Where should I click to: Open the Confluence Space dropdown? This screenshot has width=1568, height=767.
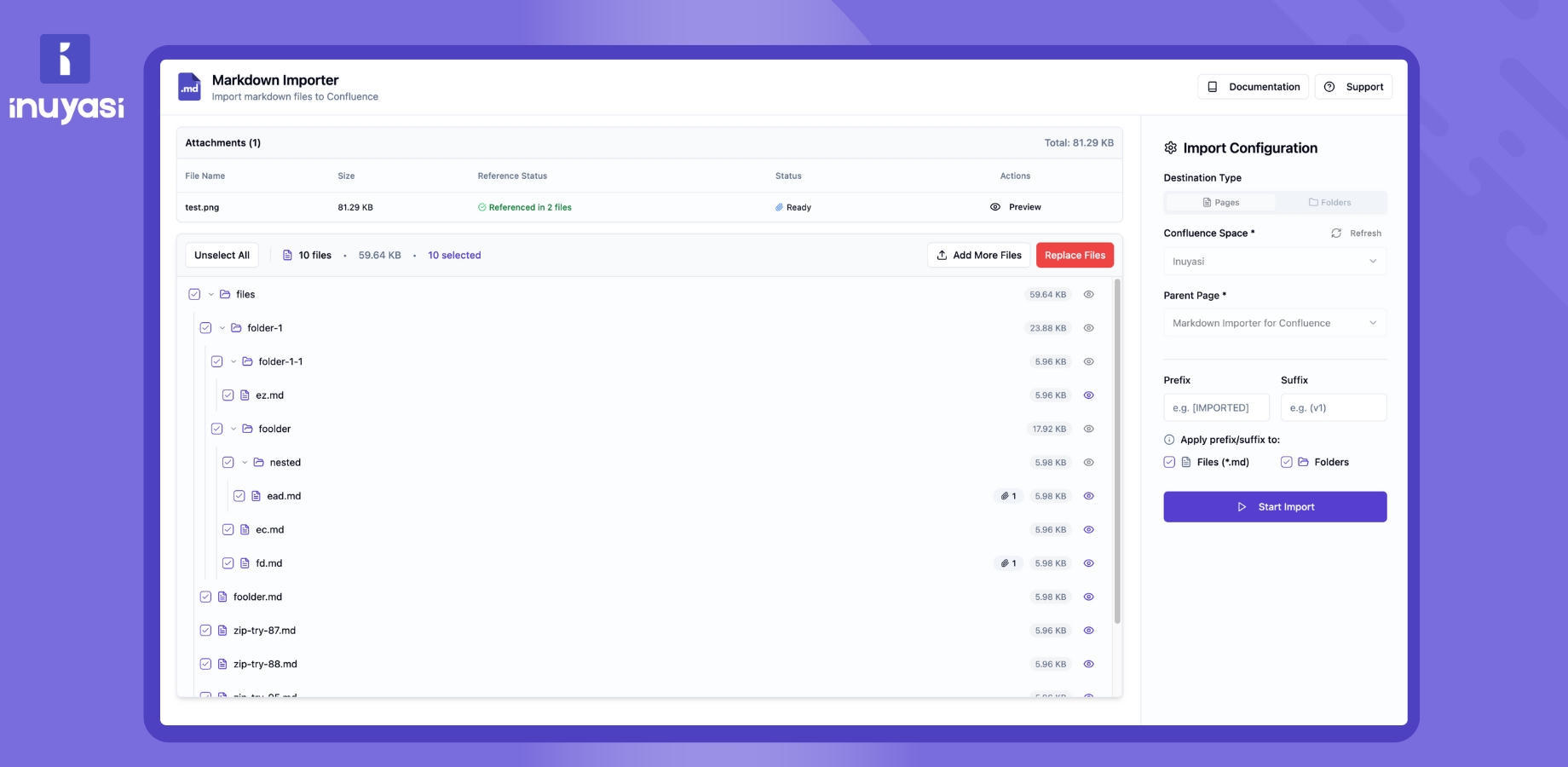(x=1275, y=262)
